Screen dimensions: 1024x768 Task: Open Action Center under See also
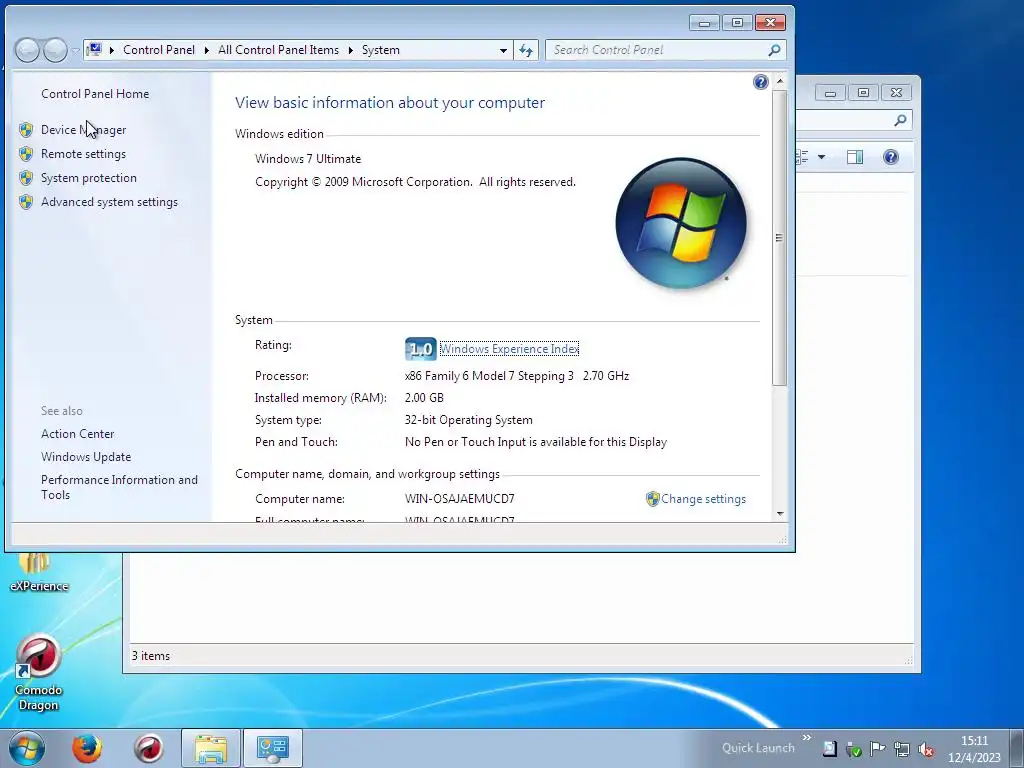77,434
